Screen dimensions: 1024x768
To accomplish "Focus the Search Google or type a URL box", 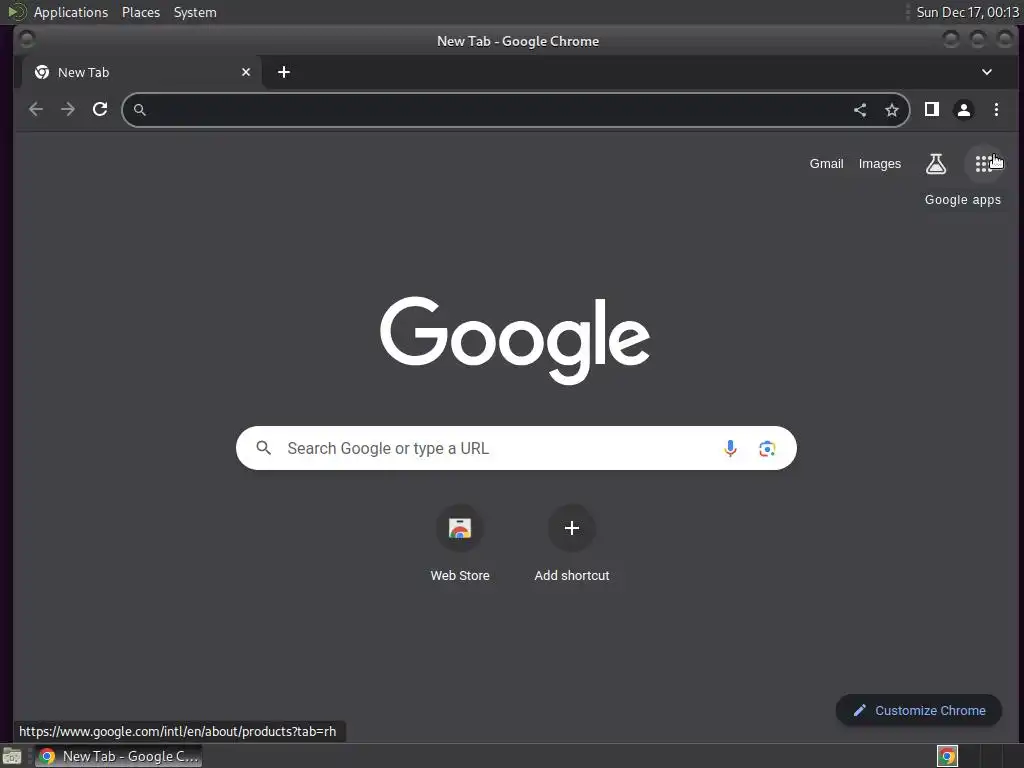I will (516, 448).
